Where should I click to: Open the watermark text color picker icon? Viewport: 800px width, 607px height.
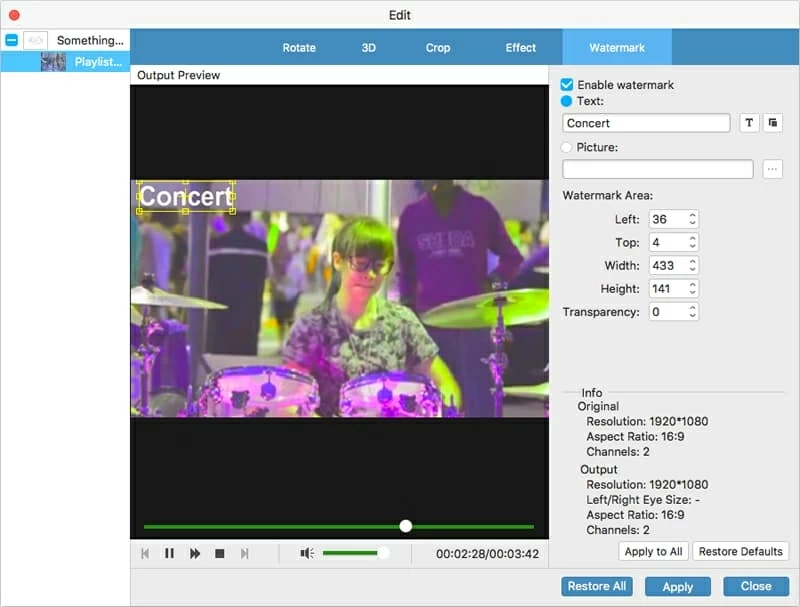click(772, 123)
